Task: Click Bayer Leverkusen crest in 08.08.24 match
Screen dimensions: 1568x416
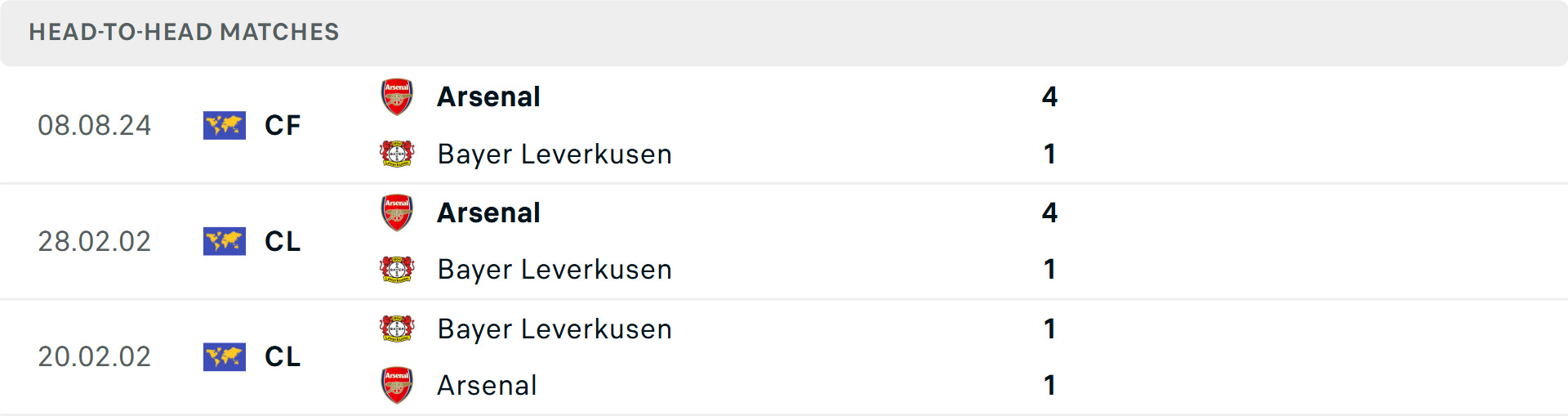Action: click(397, 154)
